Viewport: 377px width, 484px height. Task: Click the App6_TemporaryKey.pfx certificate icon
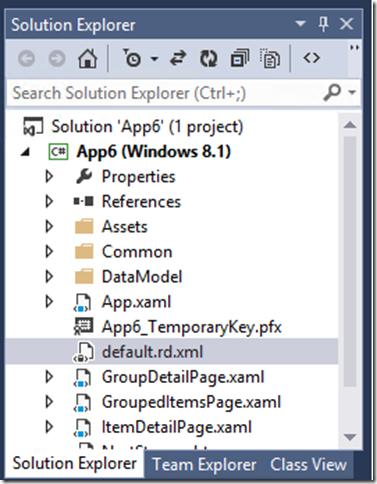83,327
